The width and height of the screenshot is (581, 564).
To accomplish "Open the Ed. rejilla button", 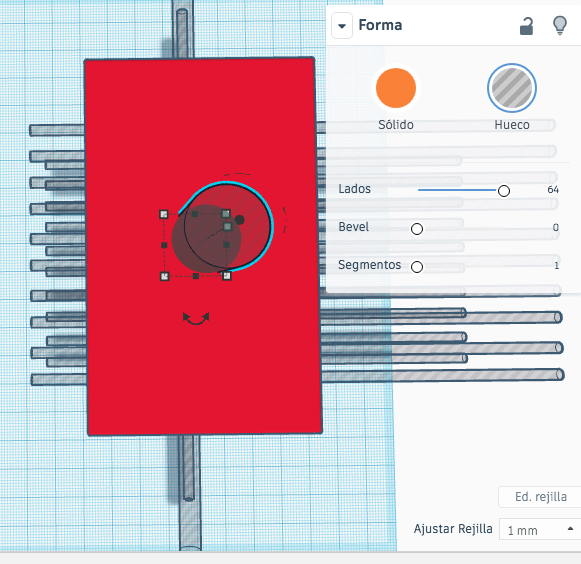I will click(541, 497).
